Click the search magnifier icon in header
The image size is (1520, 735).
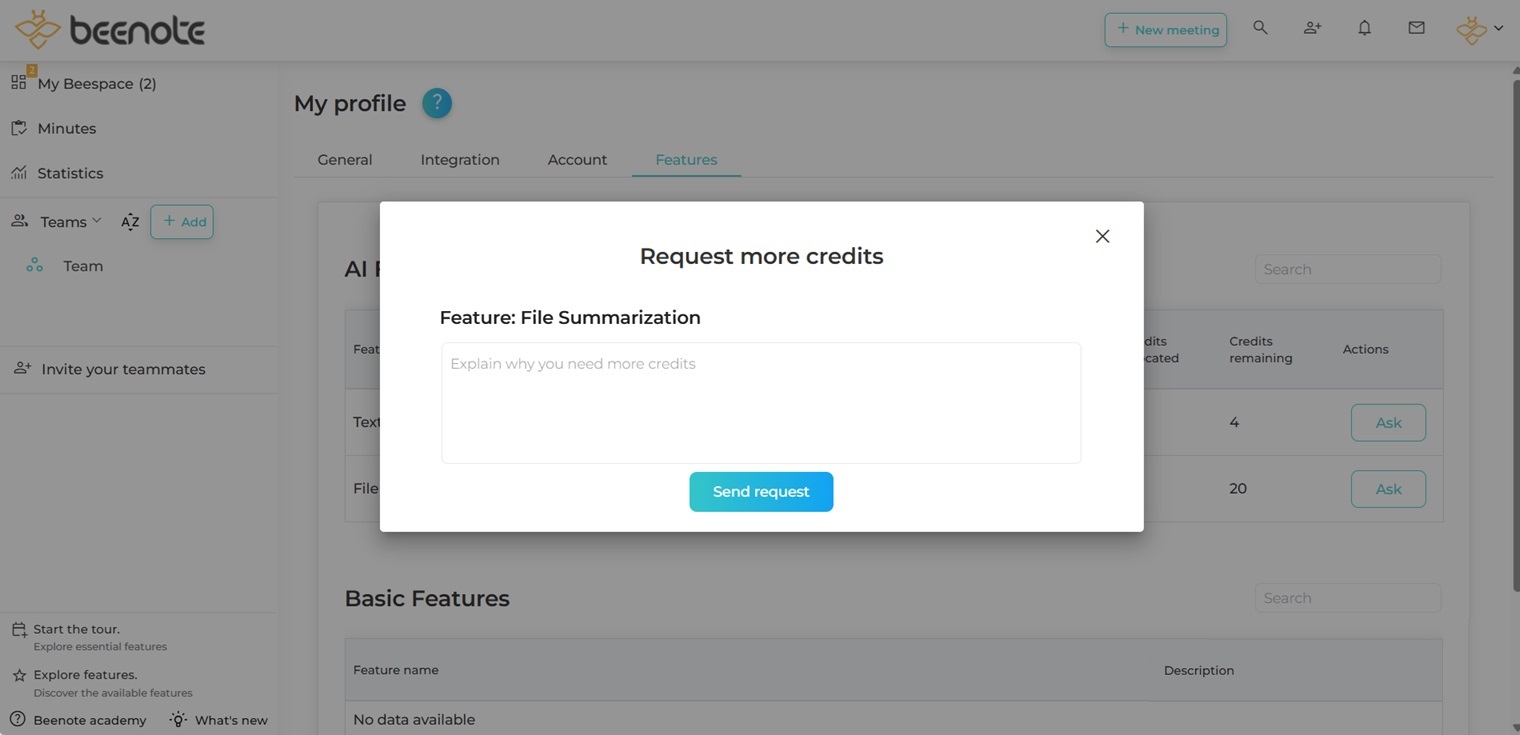coord(1260,28)
